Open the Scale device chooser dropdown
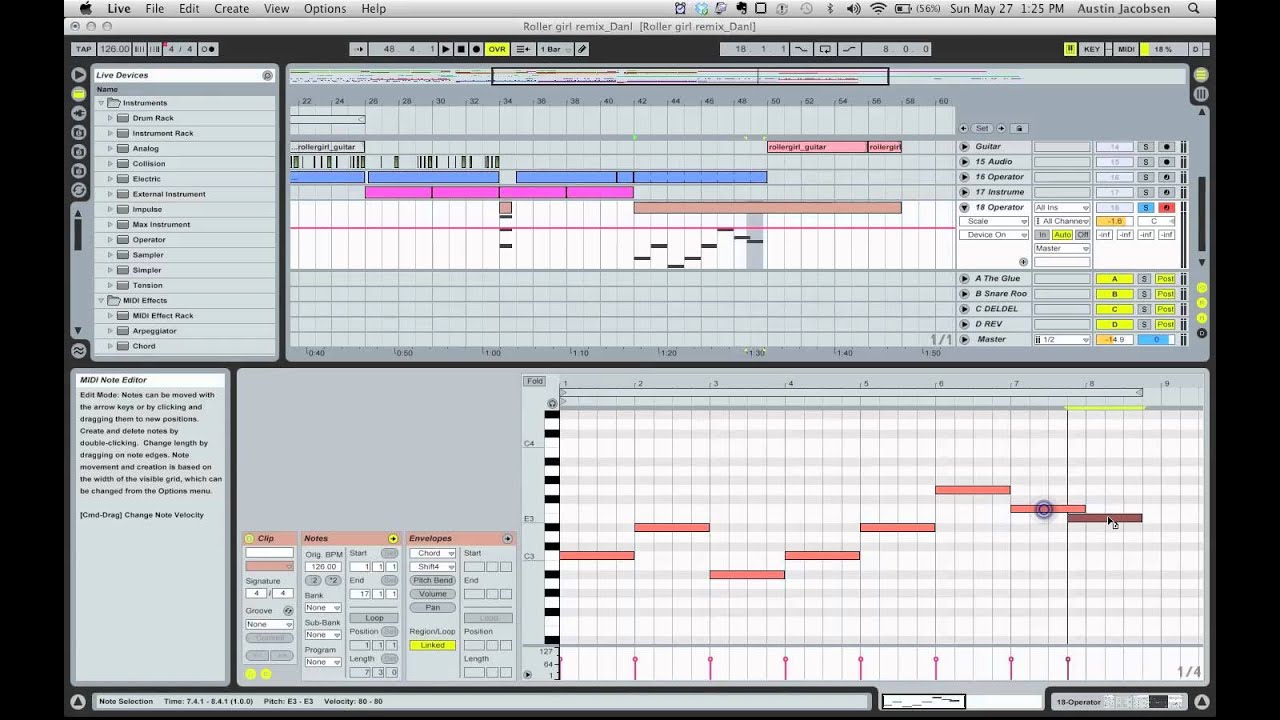 (x=994, y=221)
